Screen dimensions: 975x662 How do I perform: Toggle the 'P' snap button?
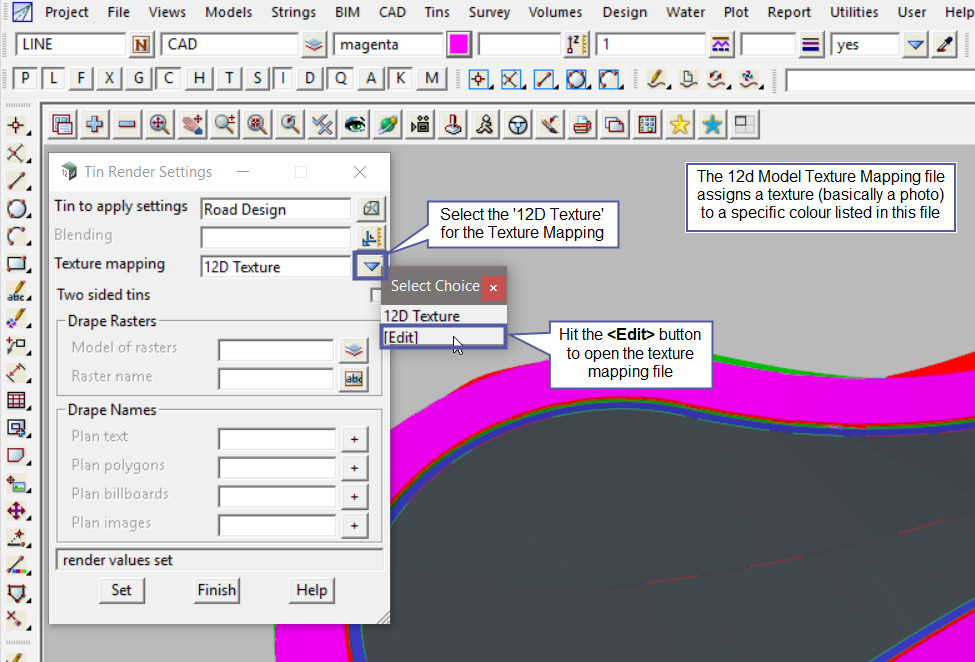click(26, 79)
